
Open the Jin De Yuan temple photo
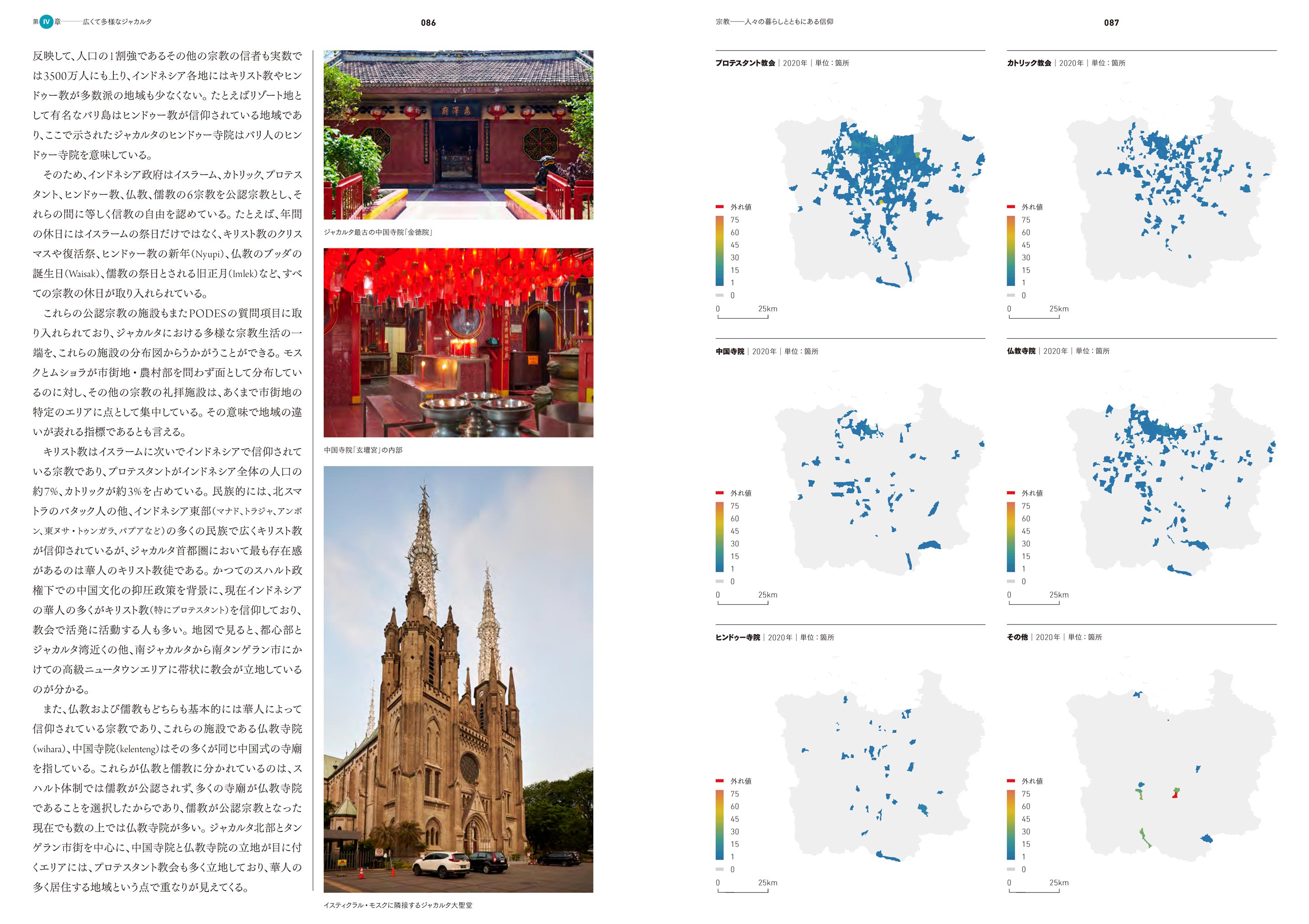pyautogui.click(x=458, y=135)
